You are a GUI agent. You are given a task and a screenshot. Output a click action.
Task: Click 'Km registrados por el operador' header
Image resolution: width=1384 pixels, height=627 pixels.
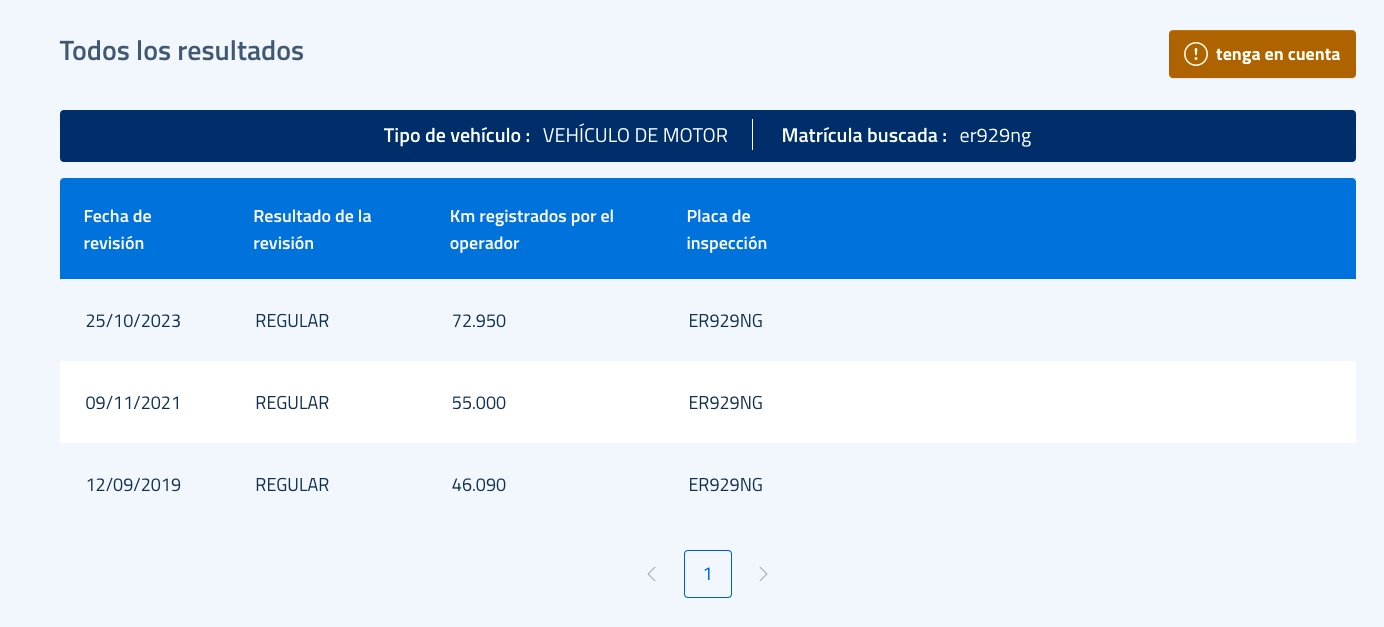pos(532,229)
